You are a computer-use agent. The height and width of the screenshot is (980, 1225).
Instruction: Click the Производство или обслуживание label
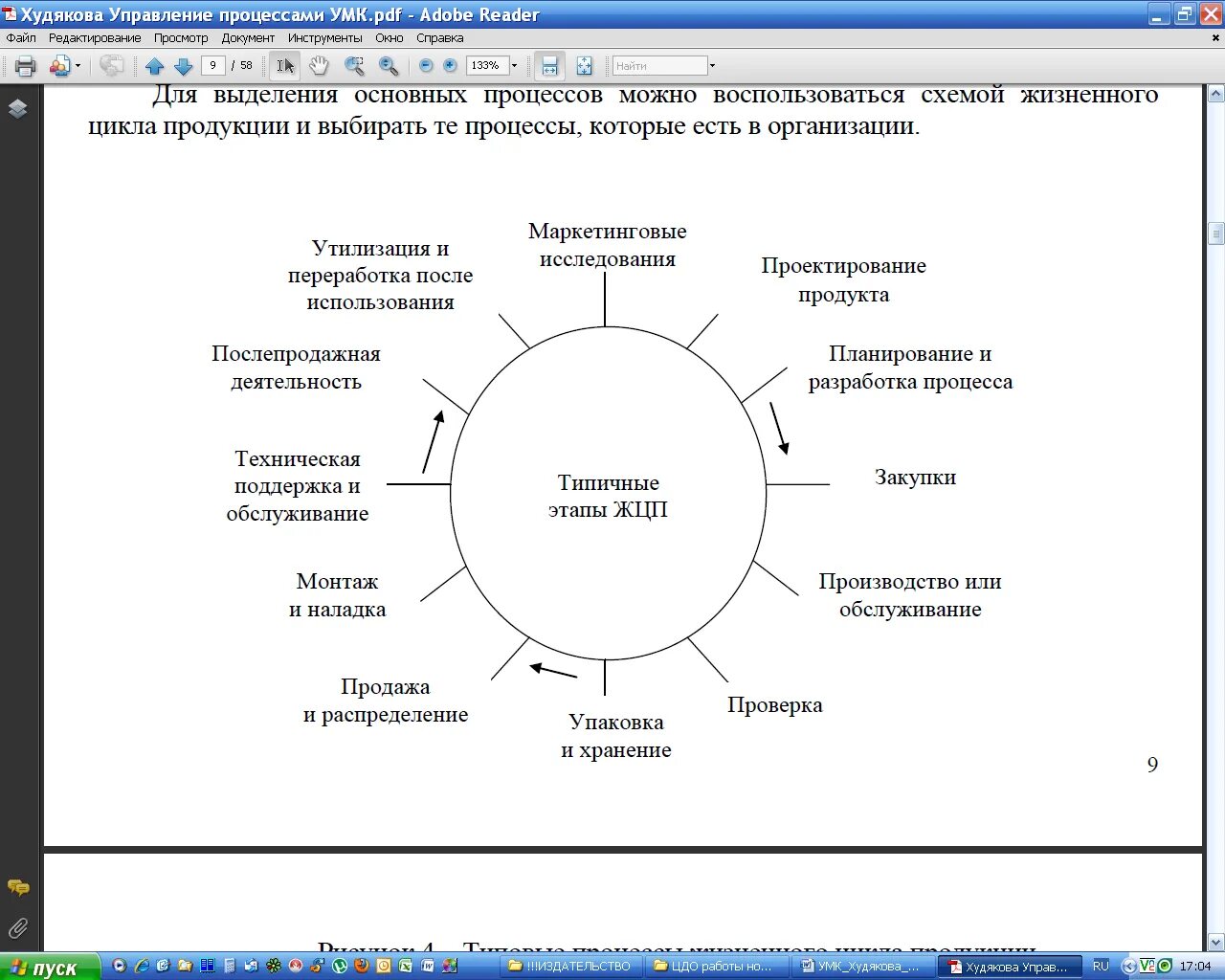pos(910,595)
